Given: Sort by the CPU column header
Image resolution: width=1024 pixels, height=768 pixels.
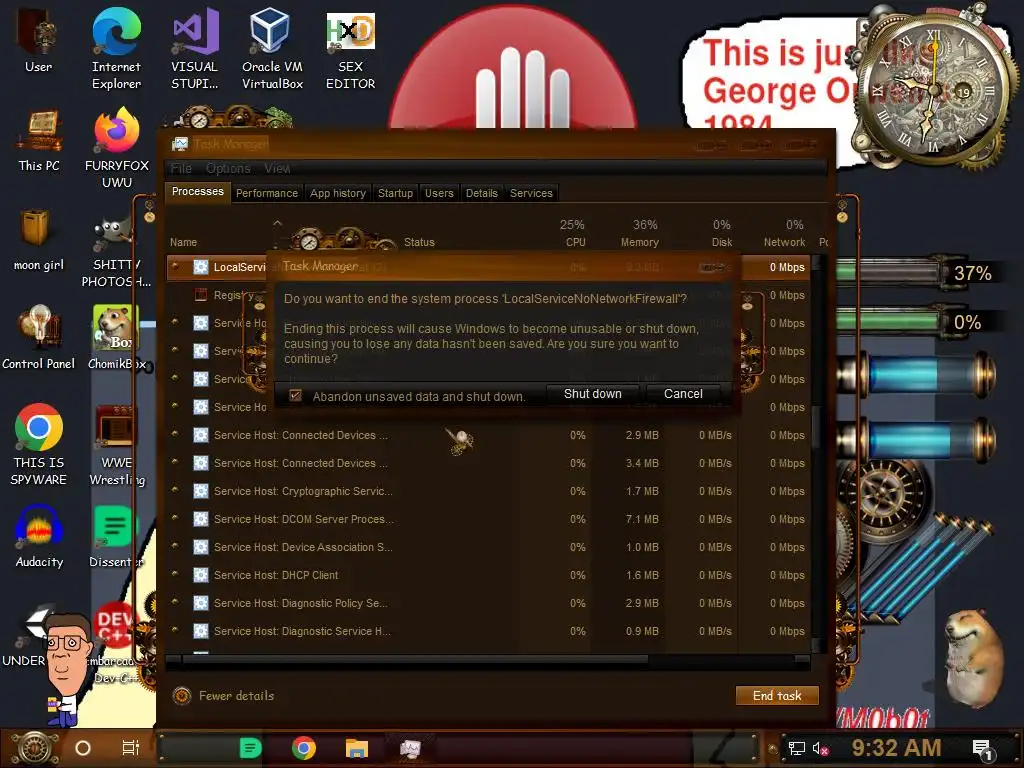Looking at the screenshot, I should [572, 233].
